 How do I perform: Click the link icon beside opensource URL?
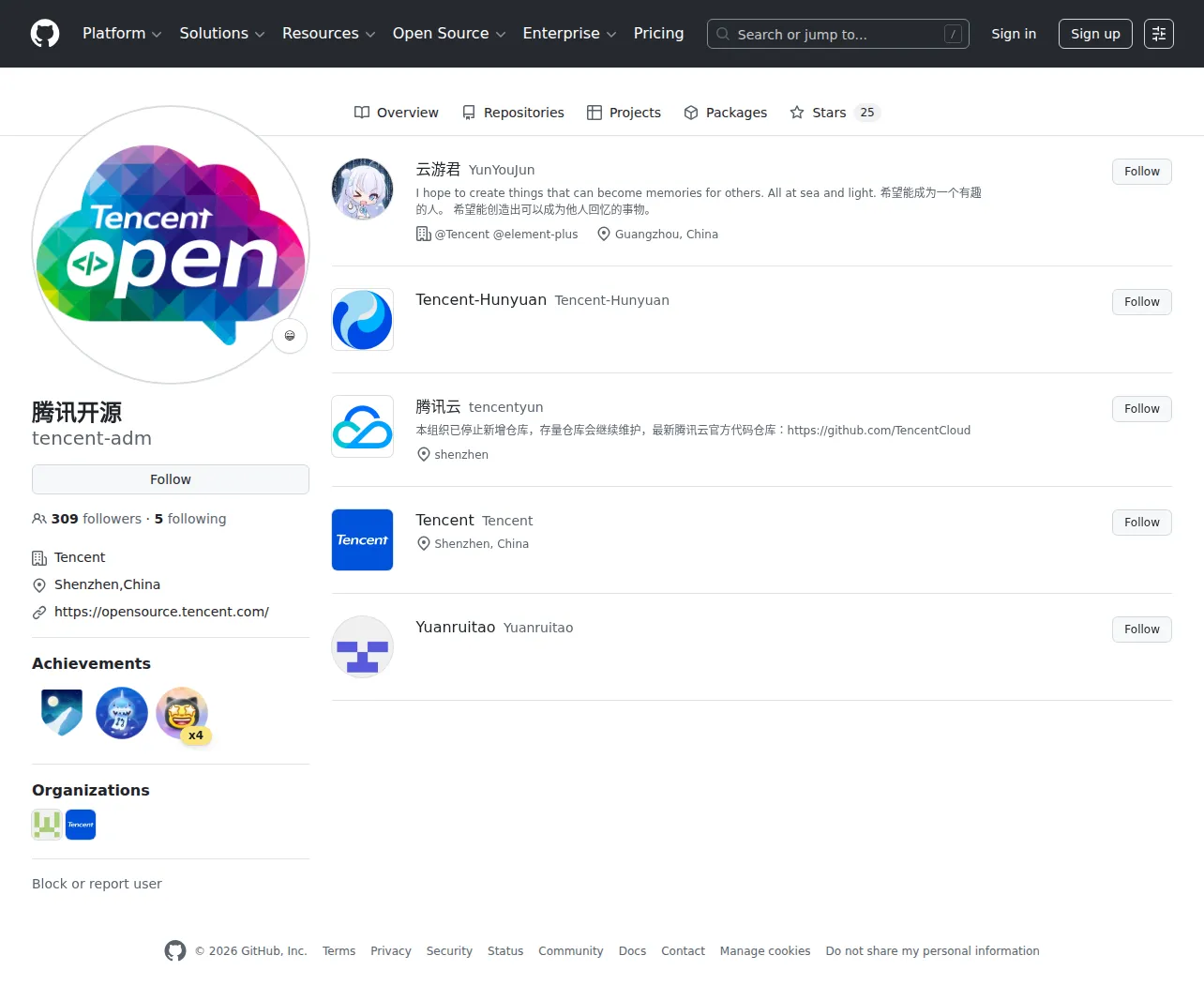(x=39, y=612)
